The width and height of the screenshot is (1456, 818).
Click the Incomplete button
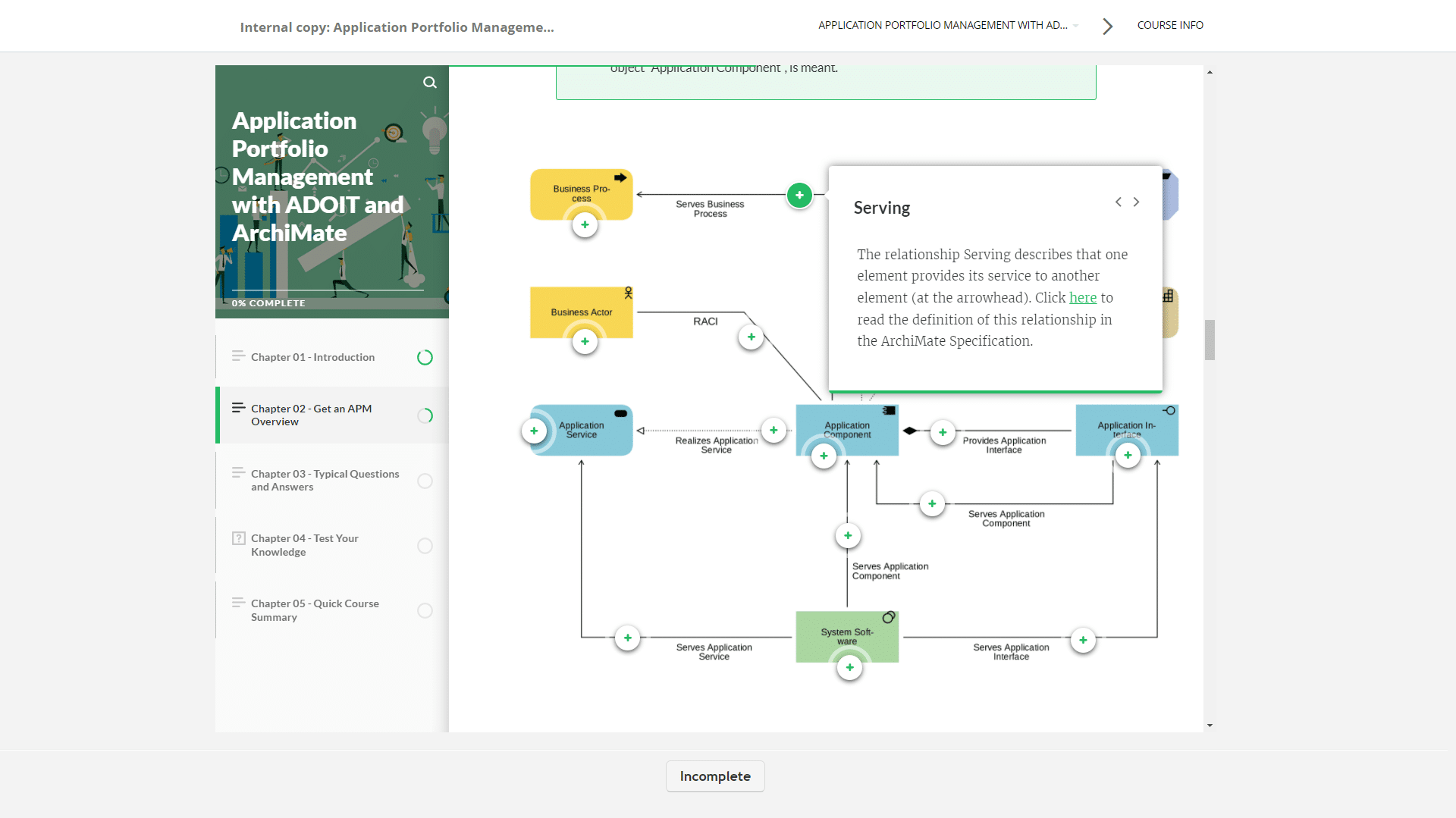(x=714, y=776)
